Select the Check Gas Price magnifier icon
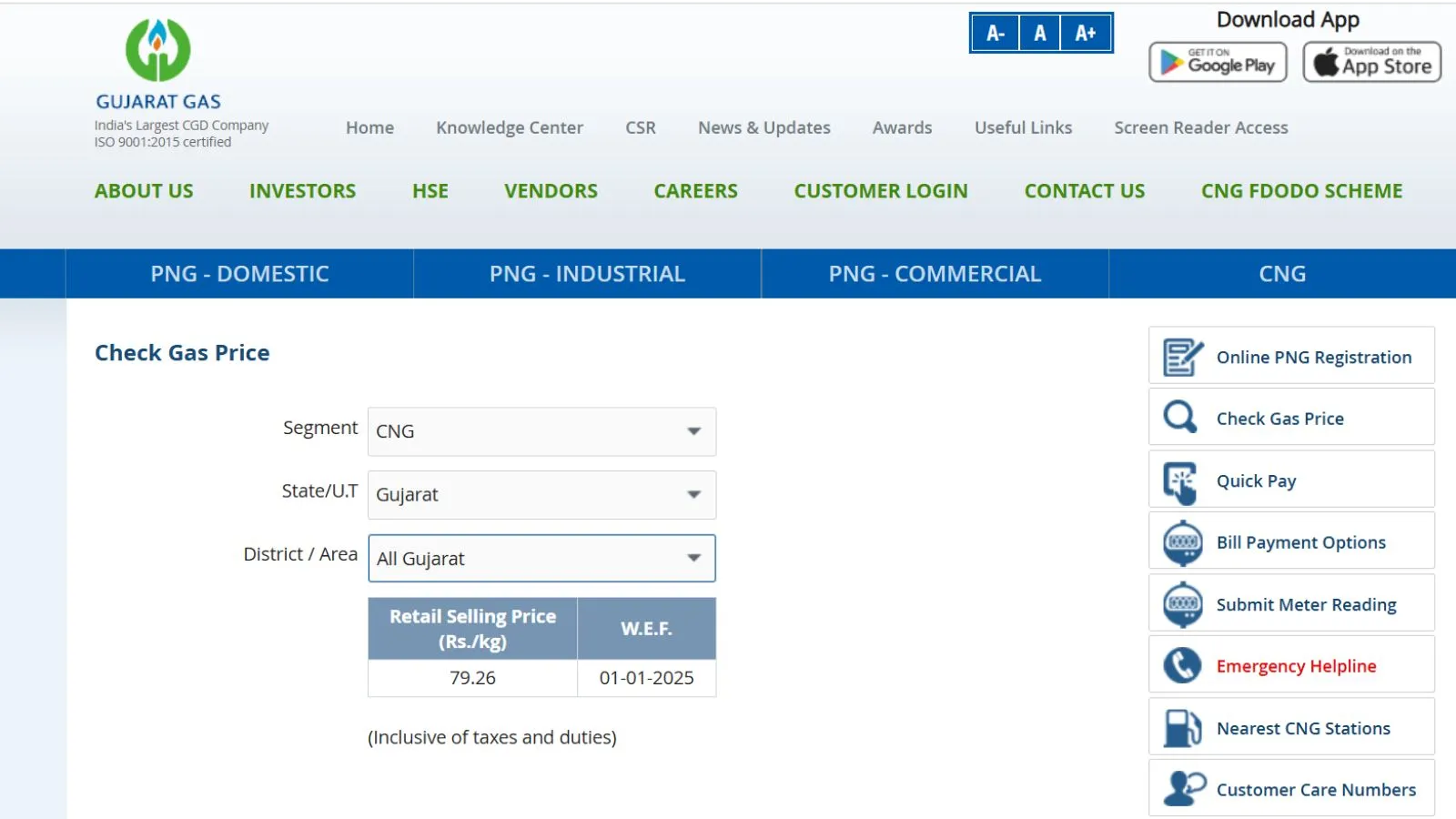Screen dimensions: 1456x819 click(x=1180, y=417)
